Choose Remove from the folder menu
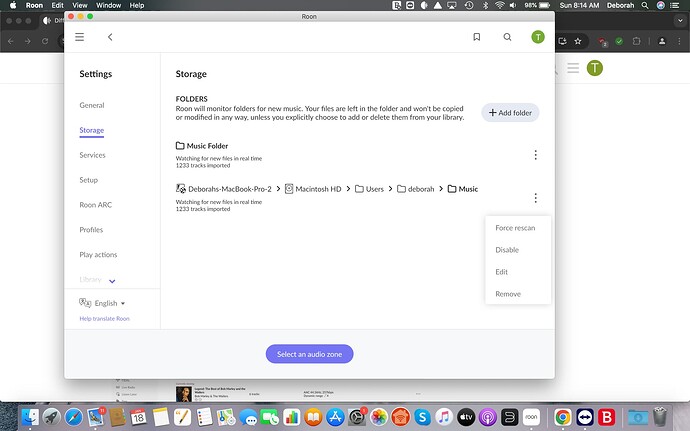Screen dimensions: 690x431 [508, 294]
